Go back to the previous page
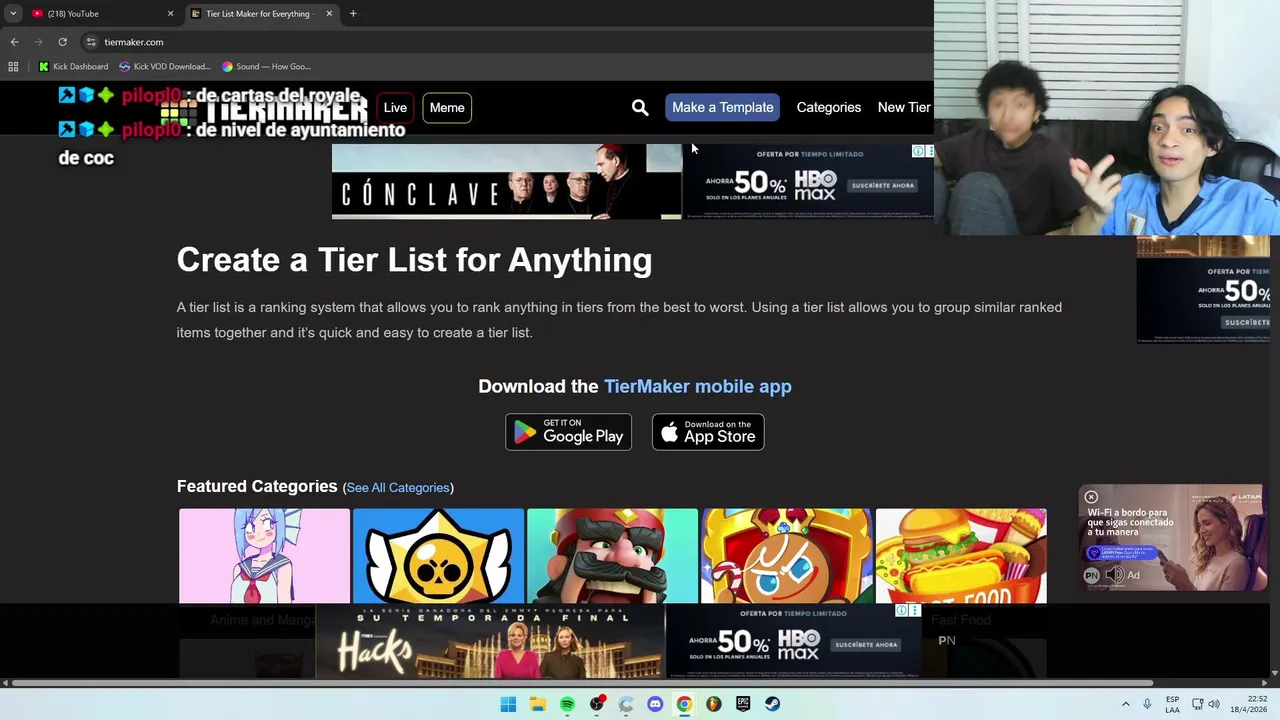 pos(14,42)
